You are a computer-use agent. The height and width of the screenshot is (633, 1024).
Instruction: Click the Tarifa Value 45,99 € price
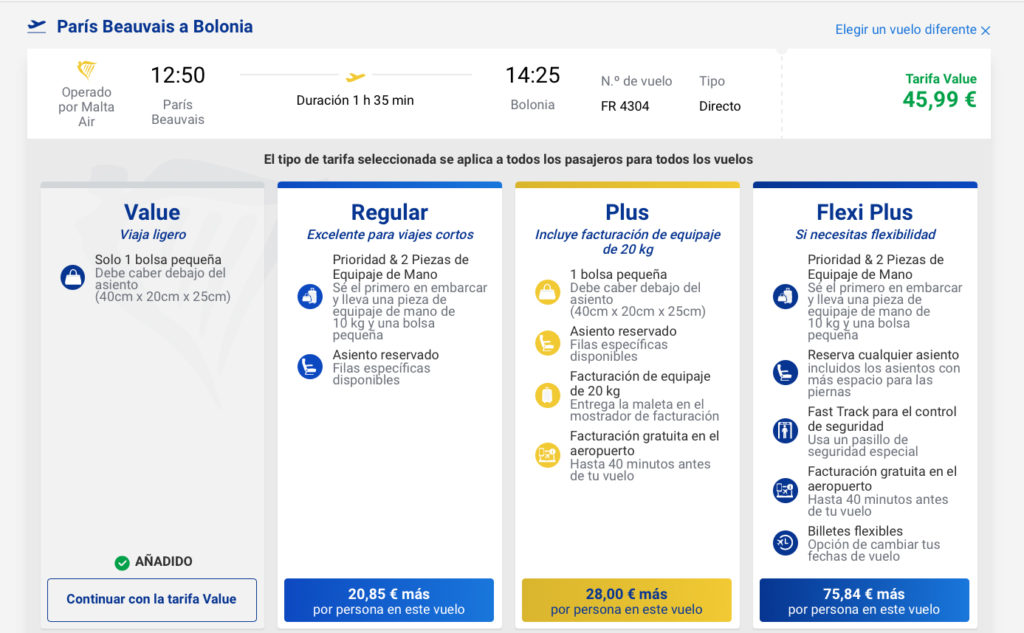point(939,99)
